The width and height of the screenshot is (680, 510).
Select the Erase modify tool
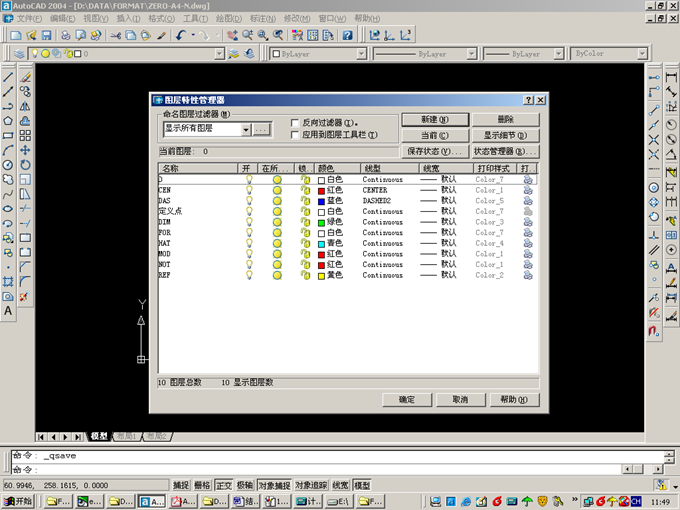coord(25,78)
